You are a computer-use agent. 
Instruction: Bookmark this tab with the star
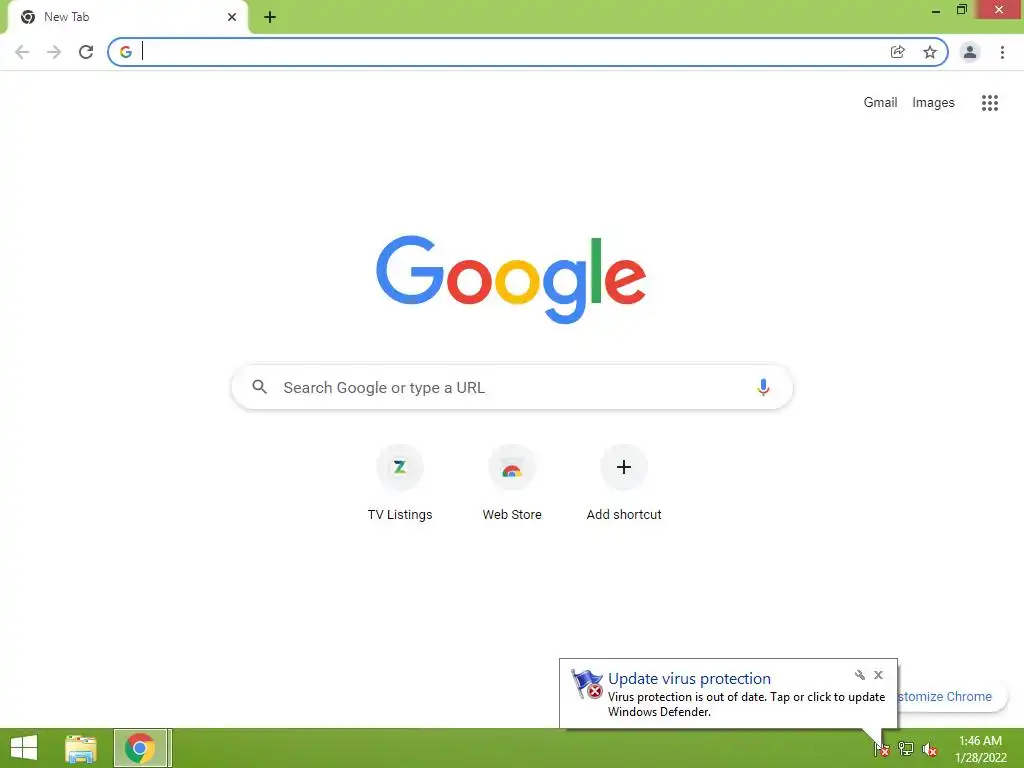click(930, 52)
